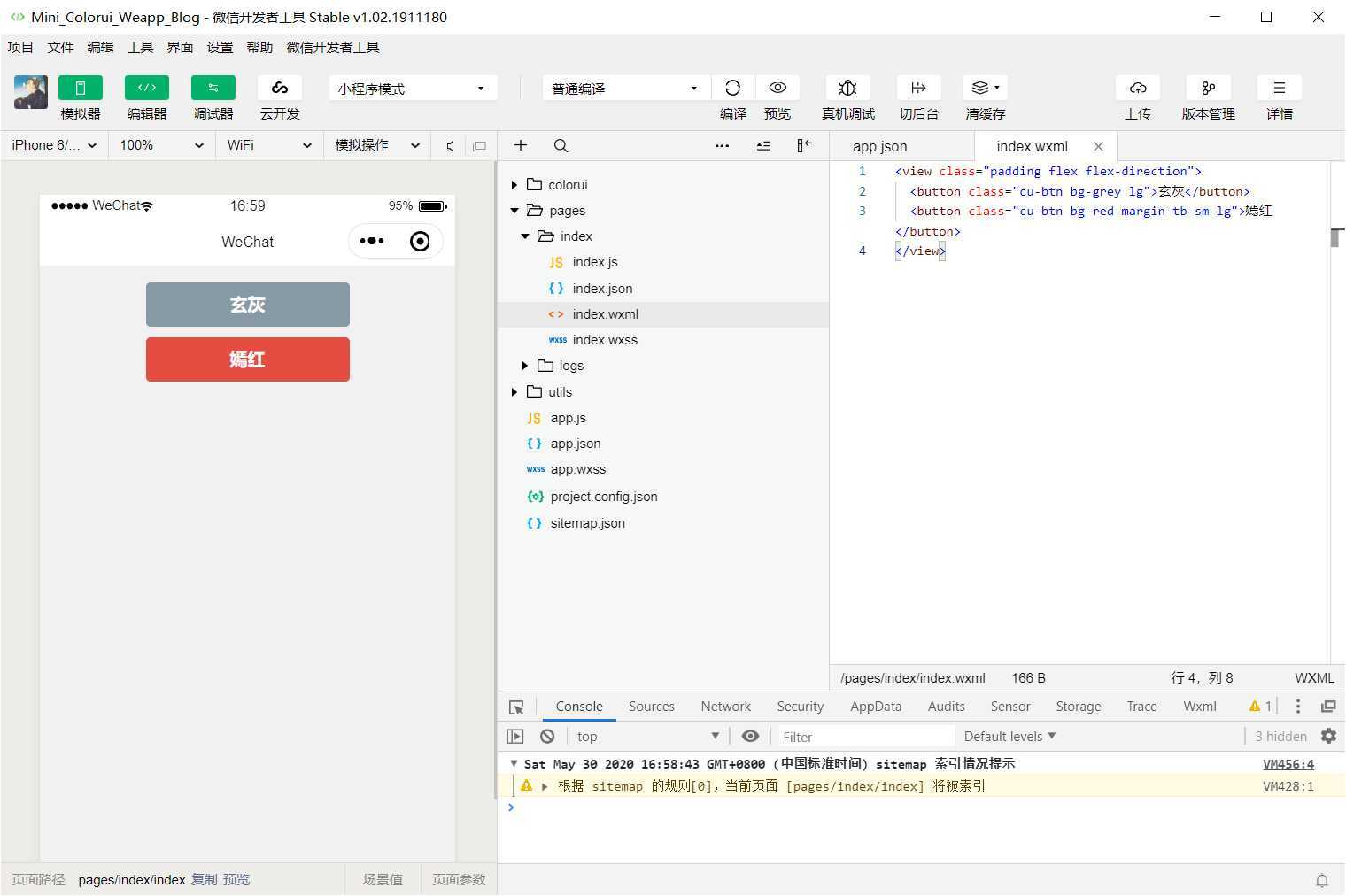This screenshot has width=1346, height=896.
Task: Switch to the Wxml devtools tab
Action: (x=1200, y=707)
